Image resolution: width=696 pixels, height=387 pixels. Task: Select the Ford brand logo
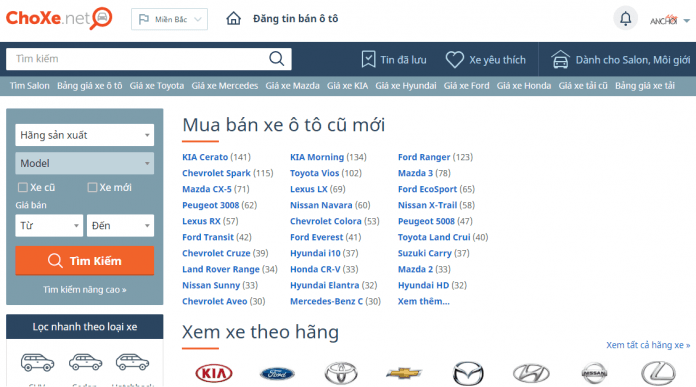[x=277, y=374]
